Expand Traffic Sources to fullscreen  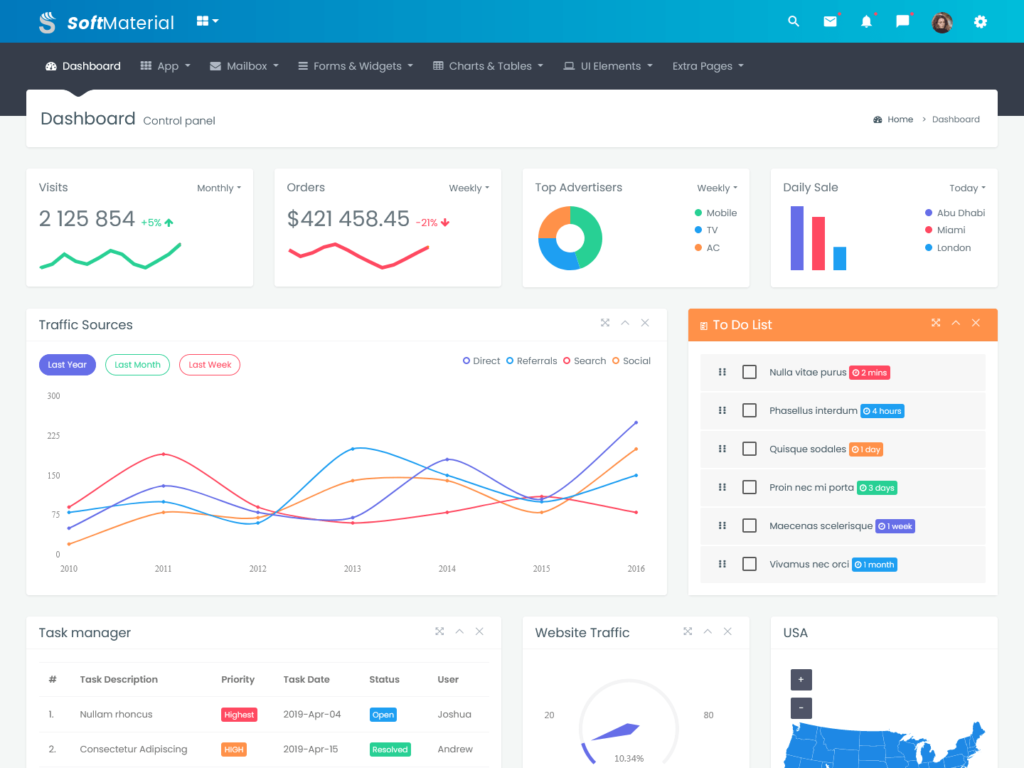pos(605,323)
